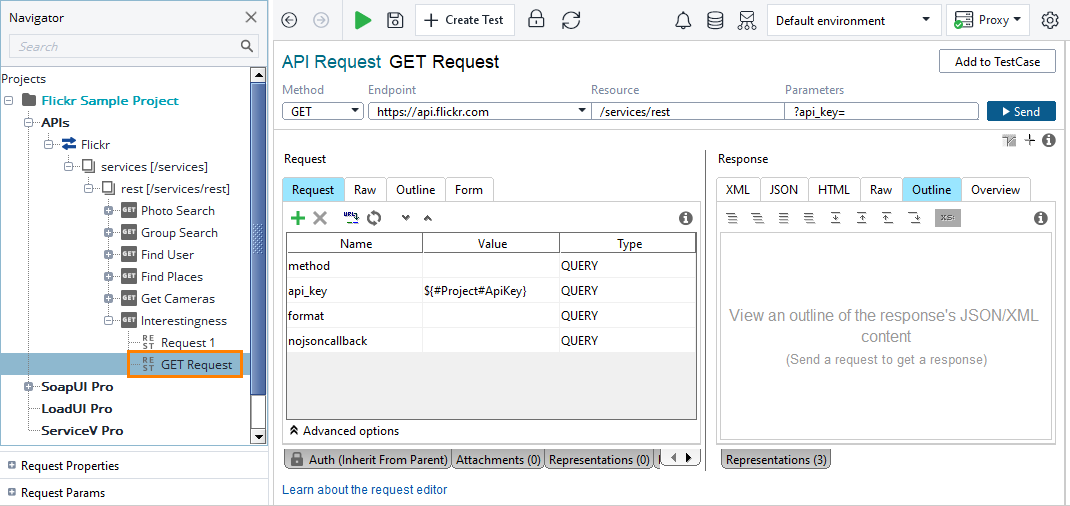Open Learn about the request editor link
This screenshot has width=1070, height=506.
(x=364, y=489)
